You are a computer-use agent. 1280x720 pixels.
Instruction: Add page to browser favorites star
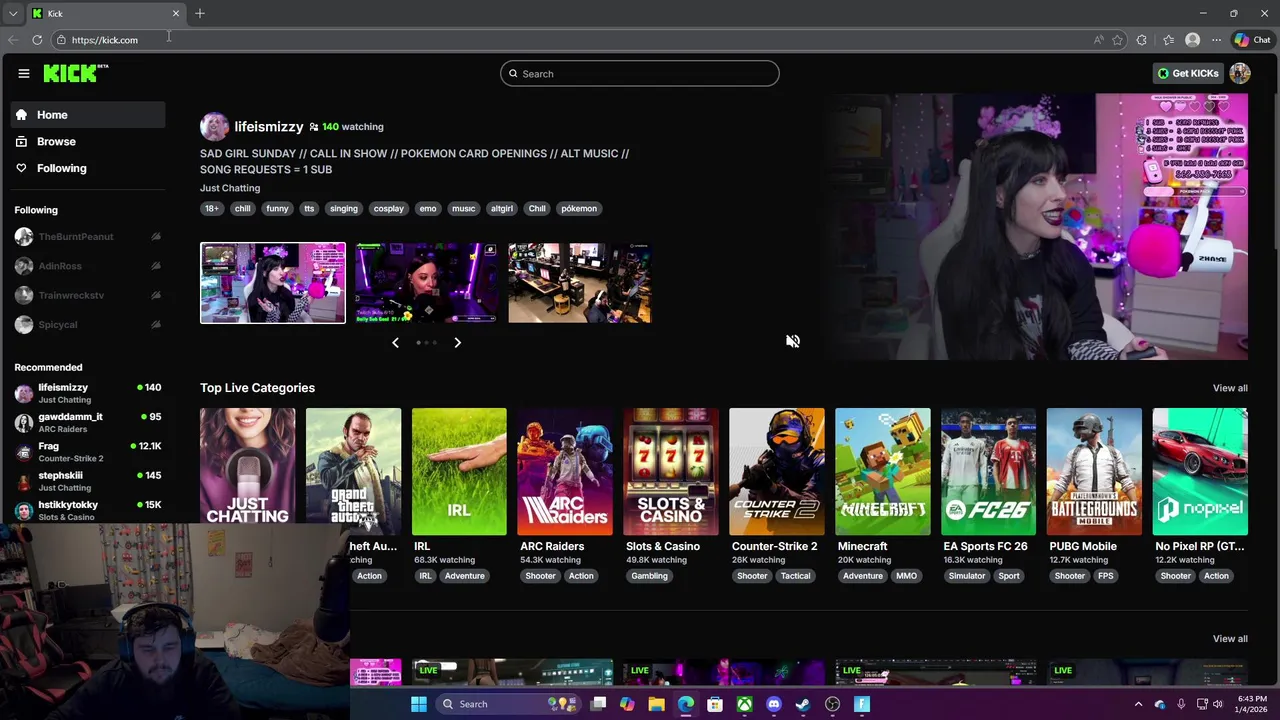click(x=1118, y=40)
